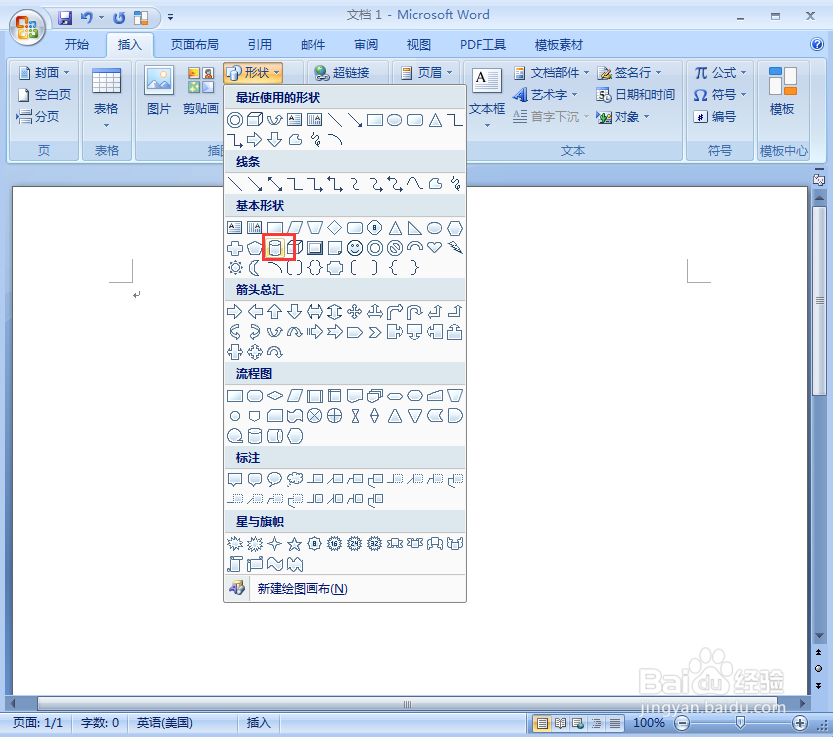Collapse the 形状 shapes dropdown

[253, 73]
